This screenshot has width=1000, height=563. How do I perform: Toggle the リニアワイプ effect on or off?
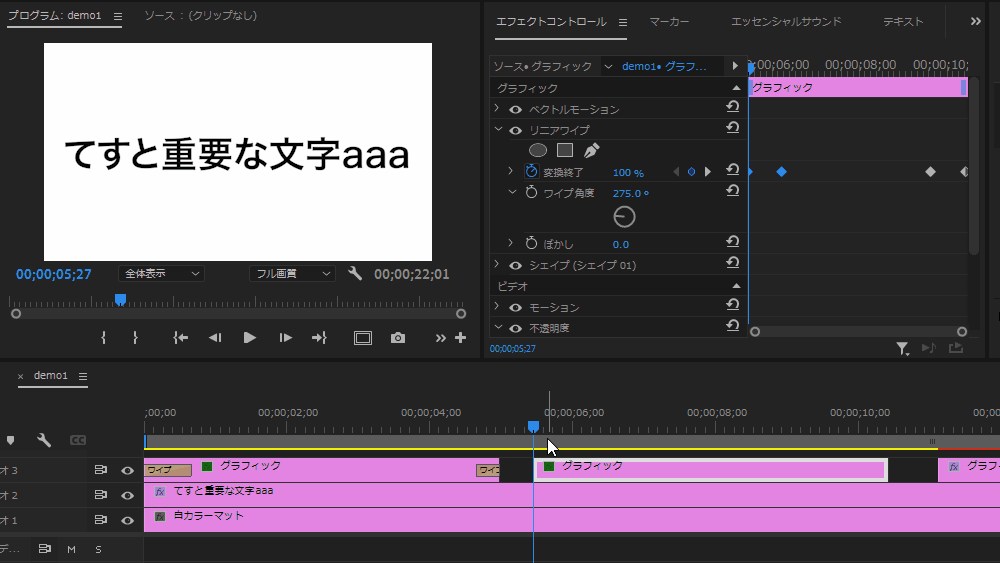pyautogui.click(x=515, y=131)
